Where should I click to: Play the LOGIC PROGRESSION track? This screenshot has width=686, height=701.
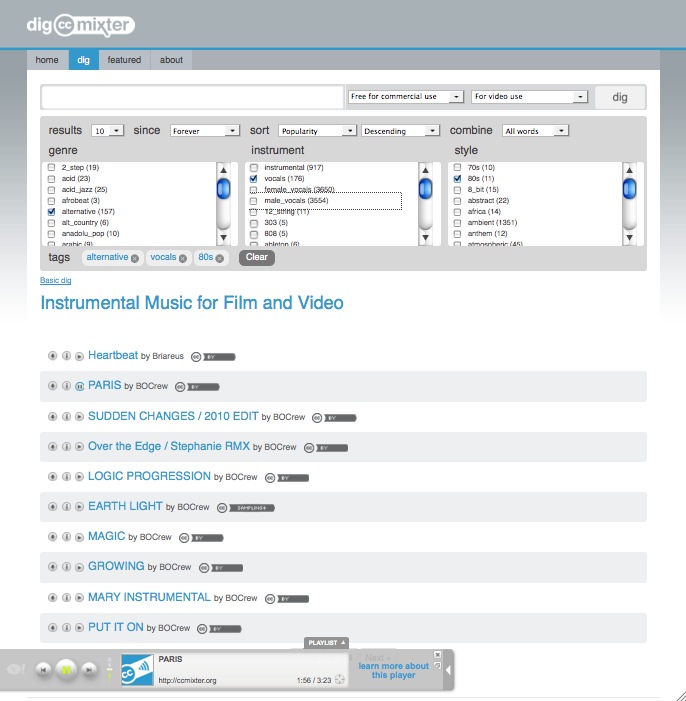[79, 477]
